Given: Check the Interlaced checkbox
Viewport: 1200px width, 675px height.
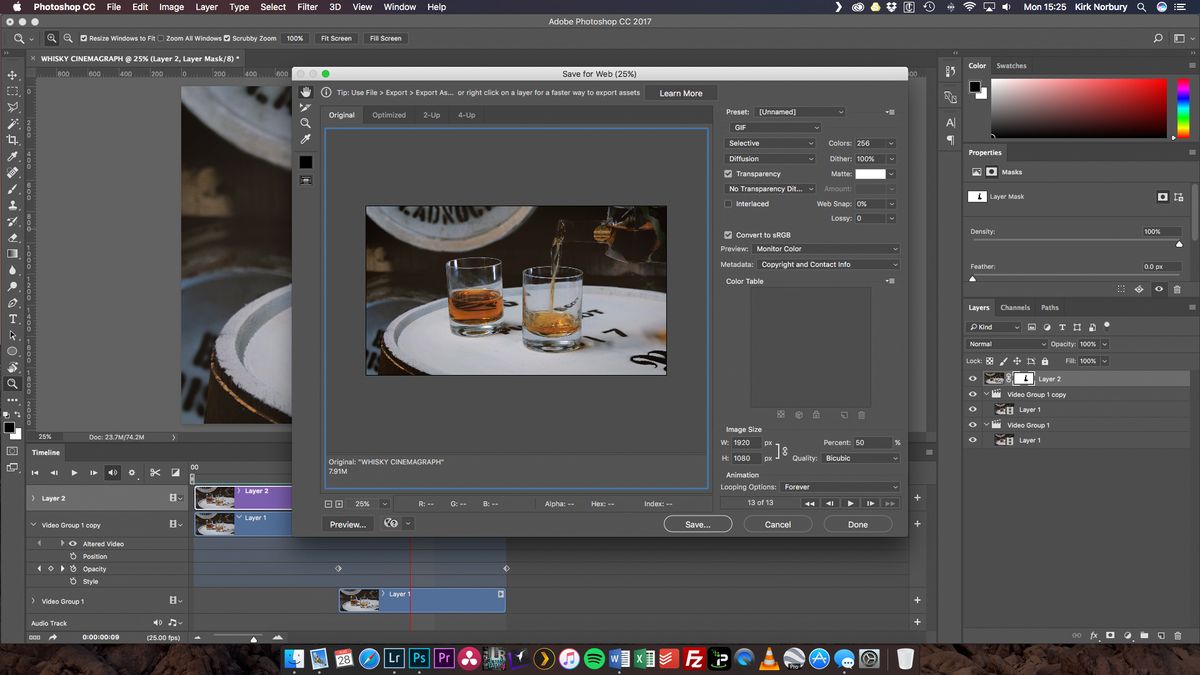Looking at the screenshot, I should coord(727,203).
